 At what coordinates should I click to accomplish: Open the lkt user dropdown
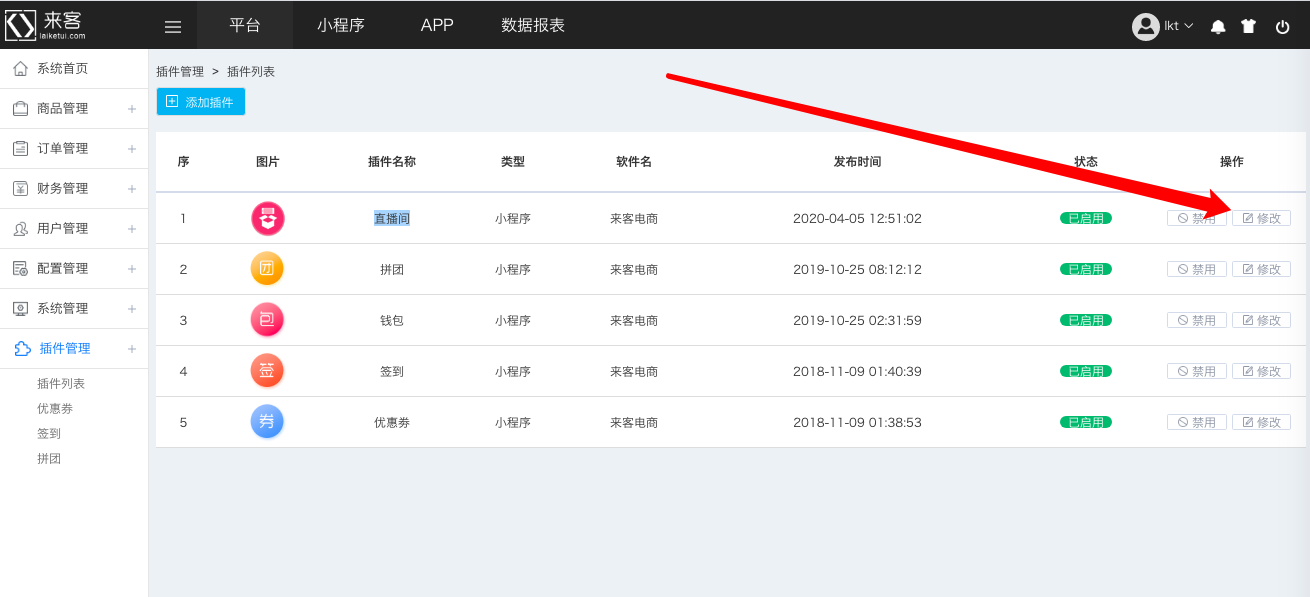tap(1164, 26)
